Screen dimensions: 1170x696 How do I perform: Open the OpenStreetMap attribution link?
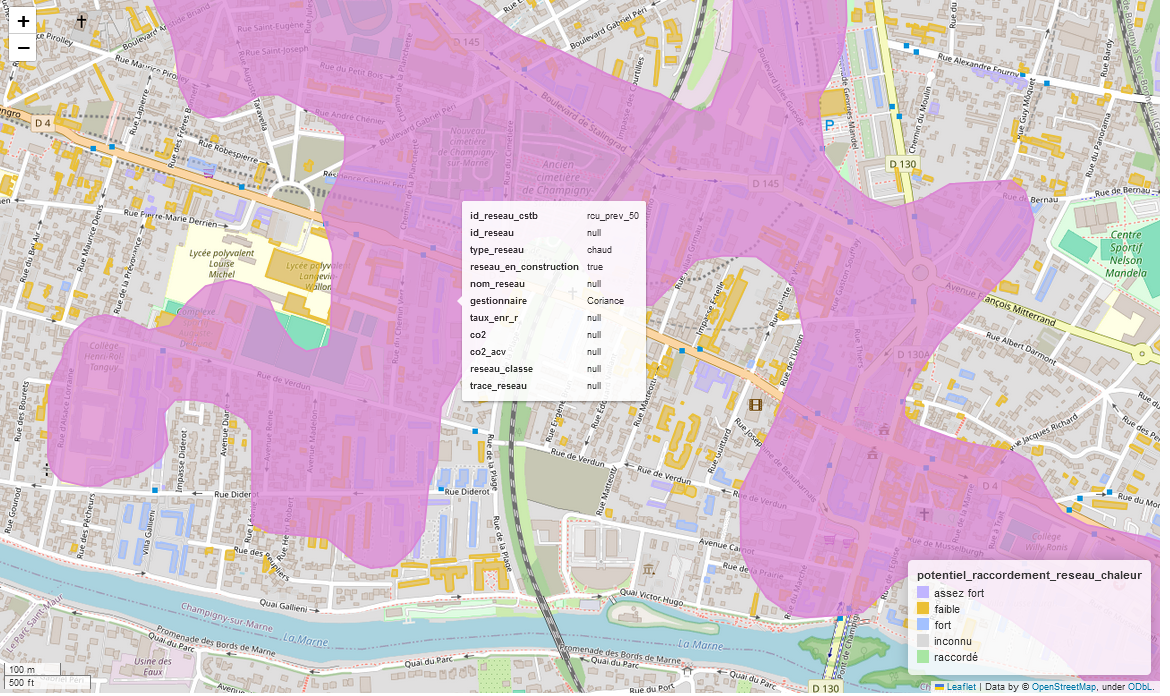pos(1065,687)
